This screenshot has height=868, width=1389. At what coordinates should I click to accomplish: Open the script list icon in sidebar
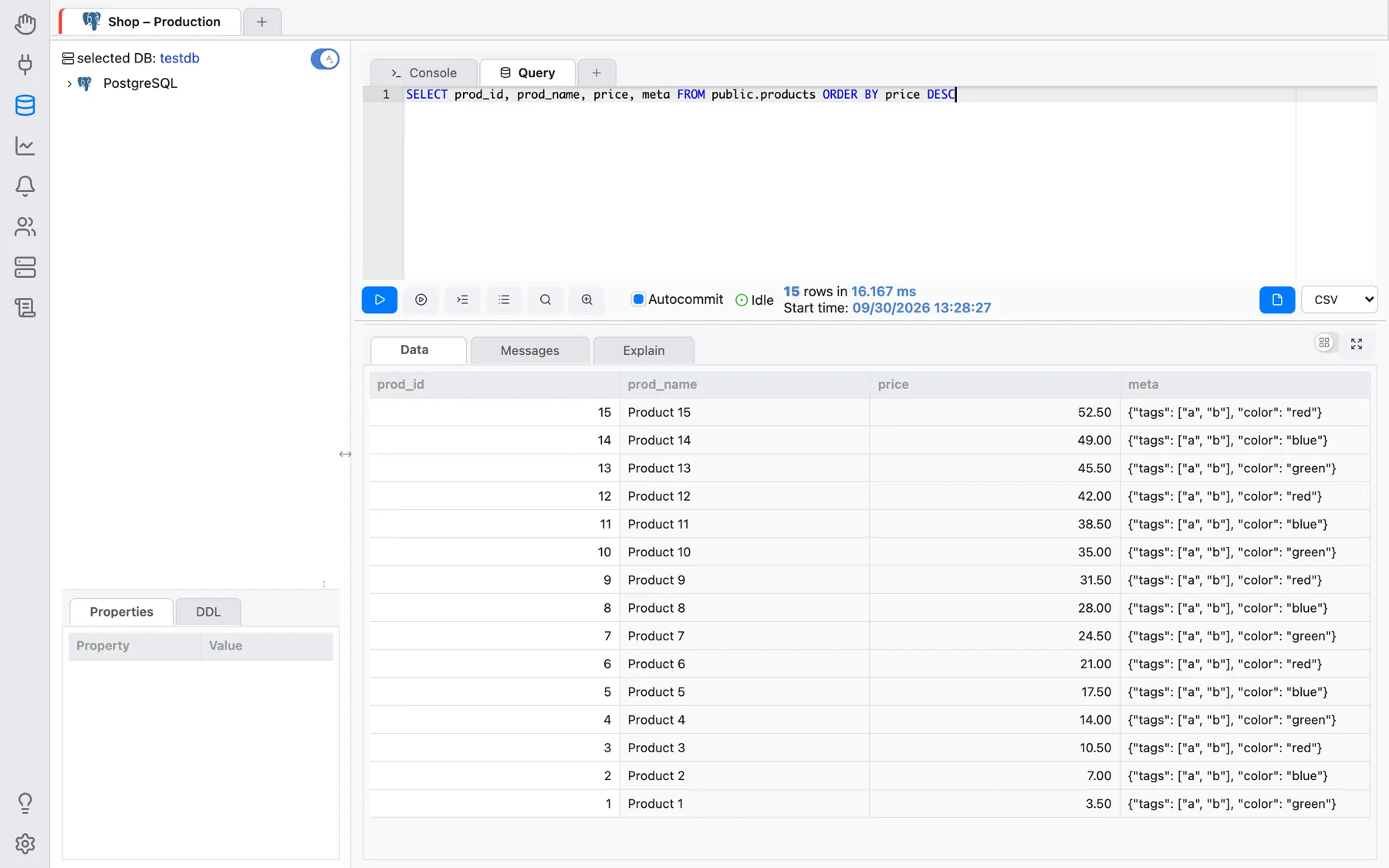coord(25,308)
